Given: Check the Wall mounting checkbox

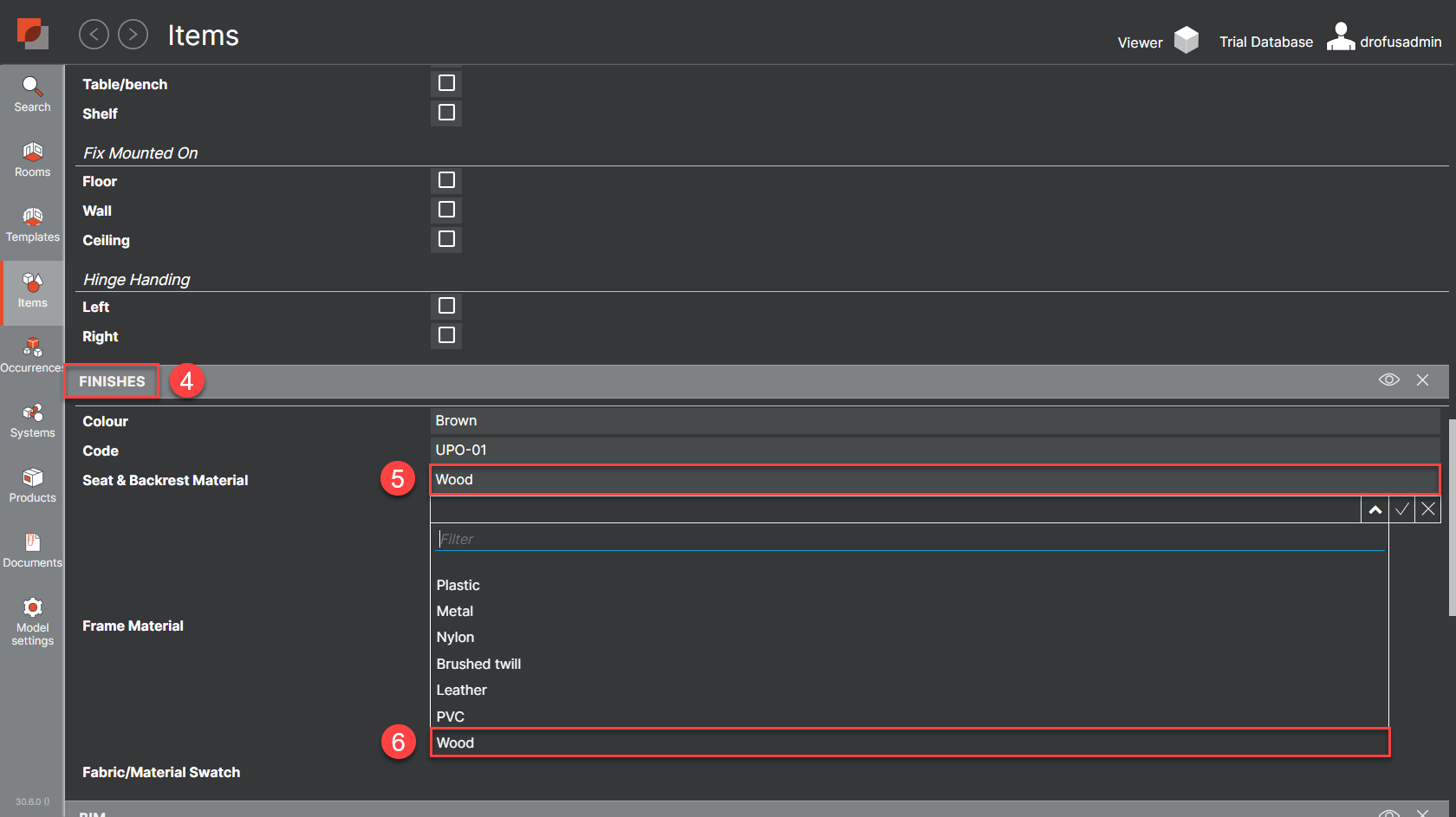Looking at the screenshot, I should 446,210.
